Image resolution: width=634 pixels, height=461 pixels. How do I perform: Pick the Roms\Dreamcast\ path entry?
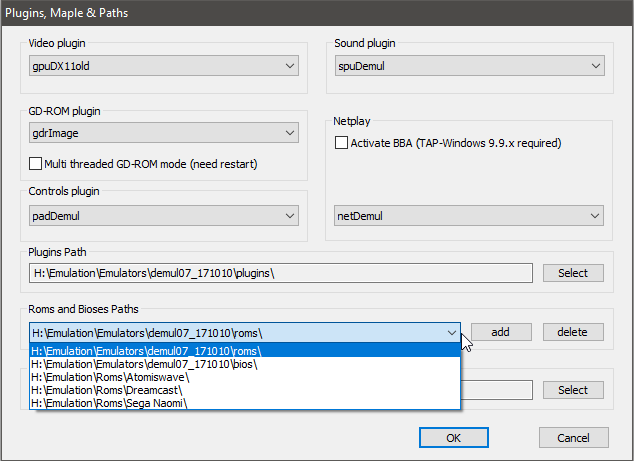click(x=245, y=390)
